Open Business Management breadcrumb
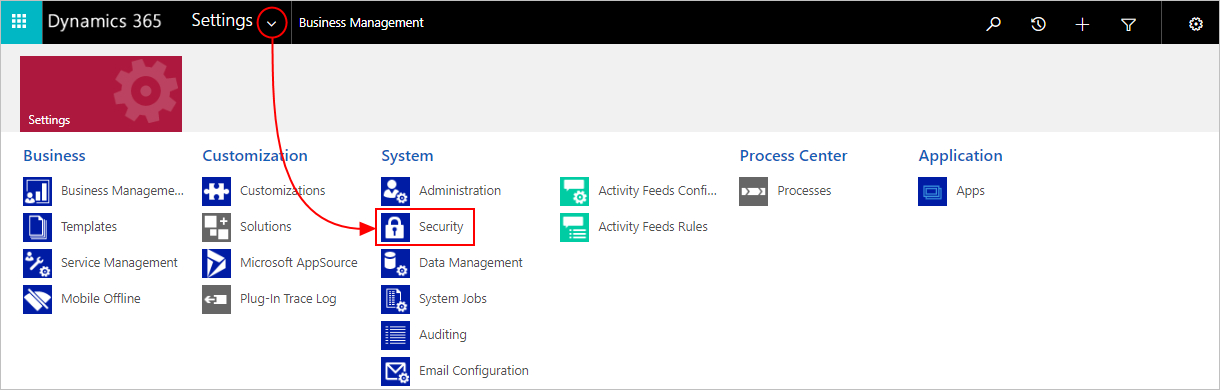The image size is (1220, 390). click(x=361, y=23)
